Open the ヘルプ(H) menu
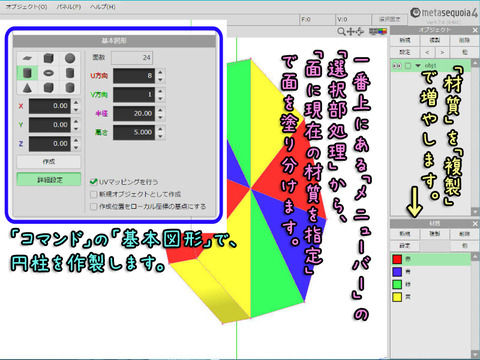This screenshot has height=360, width=480. coord(103,7)
